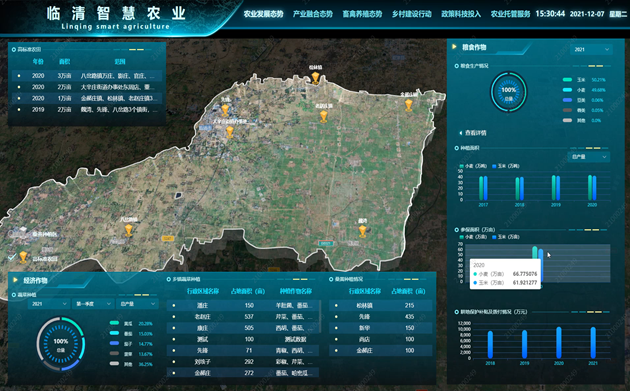Toggle the 高标准农田 layer checkbox
The image size is (630, 391).
point(12,257)
